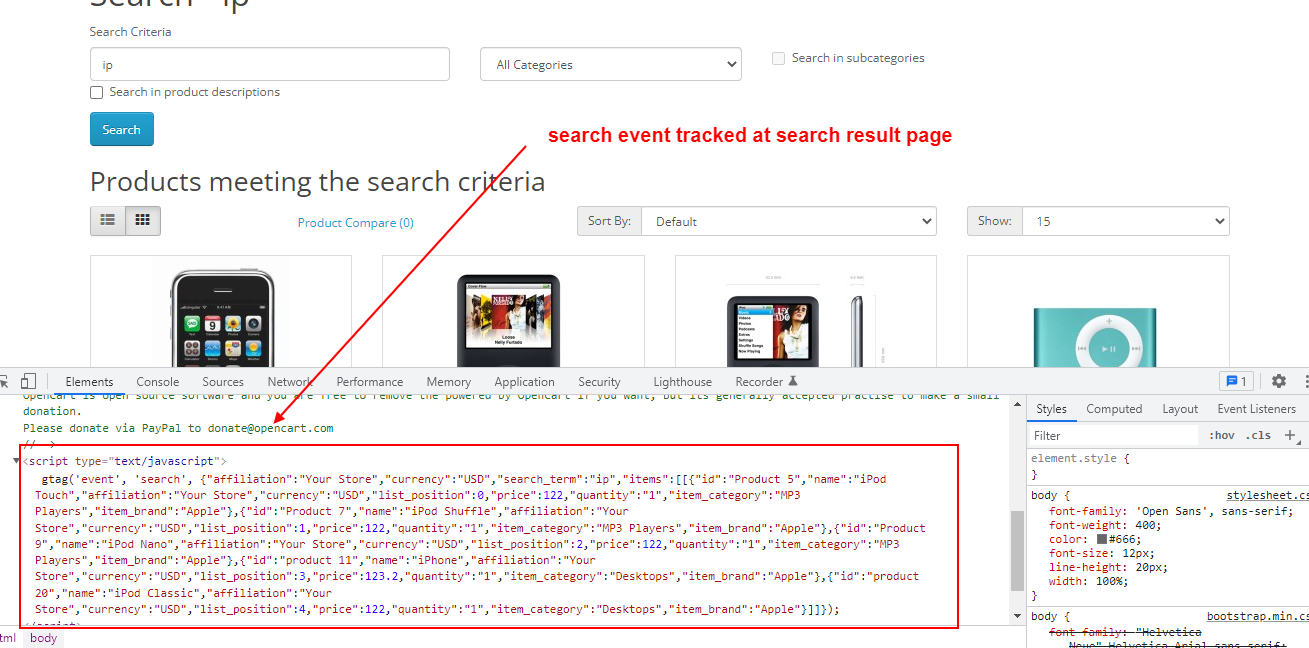Click 'Products meeting the search criteria' heading
The width and height of the screenshot is (1309, 648).
(x=317, y=181)
